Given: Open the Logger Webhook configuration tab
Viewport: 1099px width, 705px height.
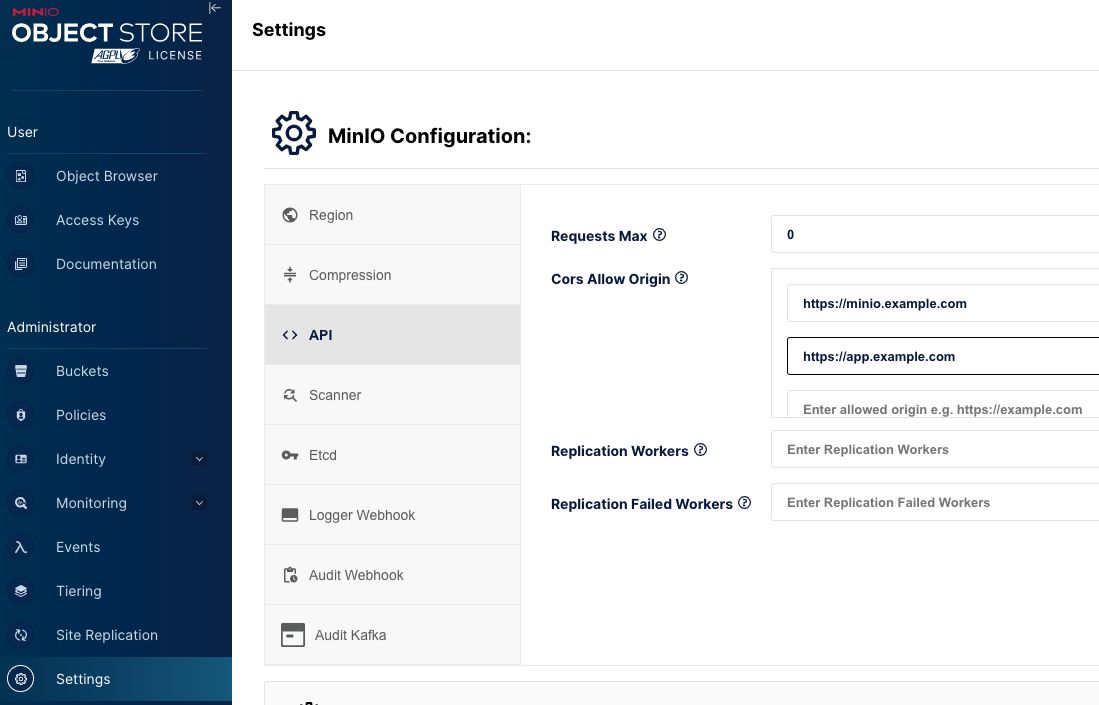Looking at the screenshot, I should click(392, 515).
